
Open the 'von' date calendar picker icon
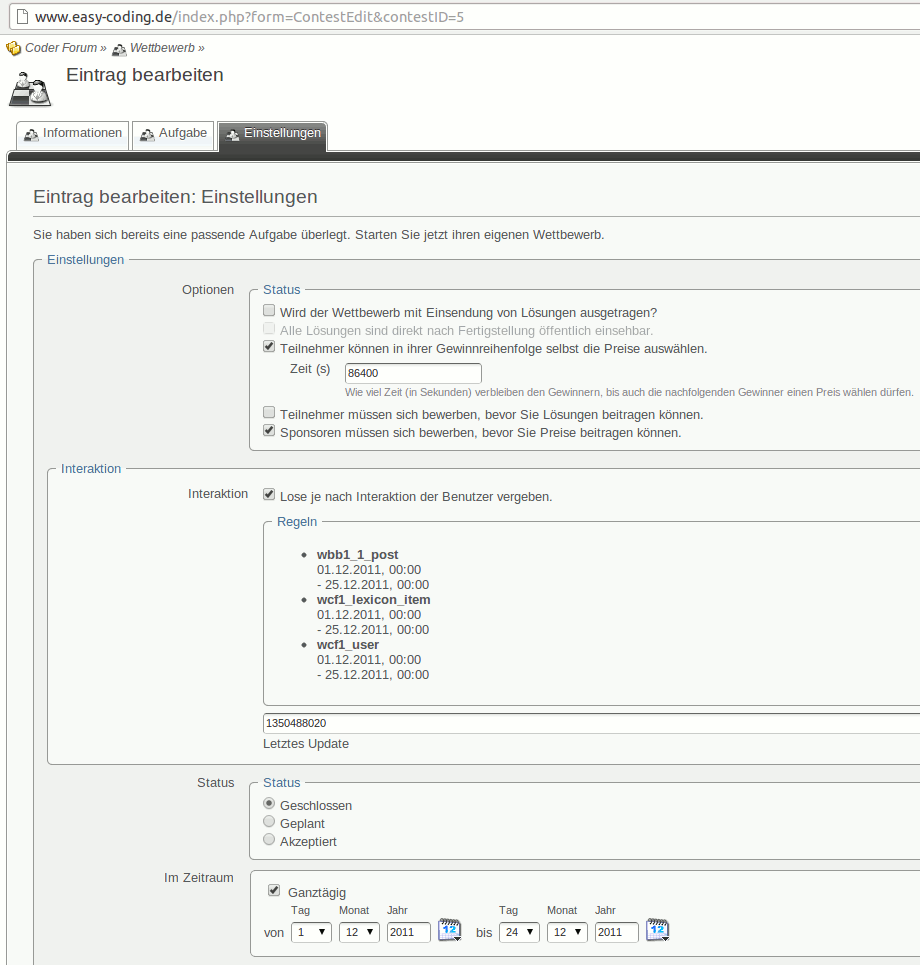(450, 931)
